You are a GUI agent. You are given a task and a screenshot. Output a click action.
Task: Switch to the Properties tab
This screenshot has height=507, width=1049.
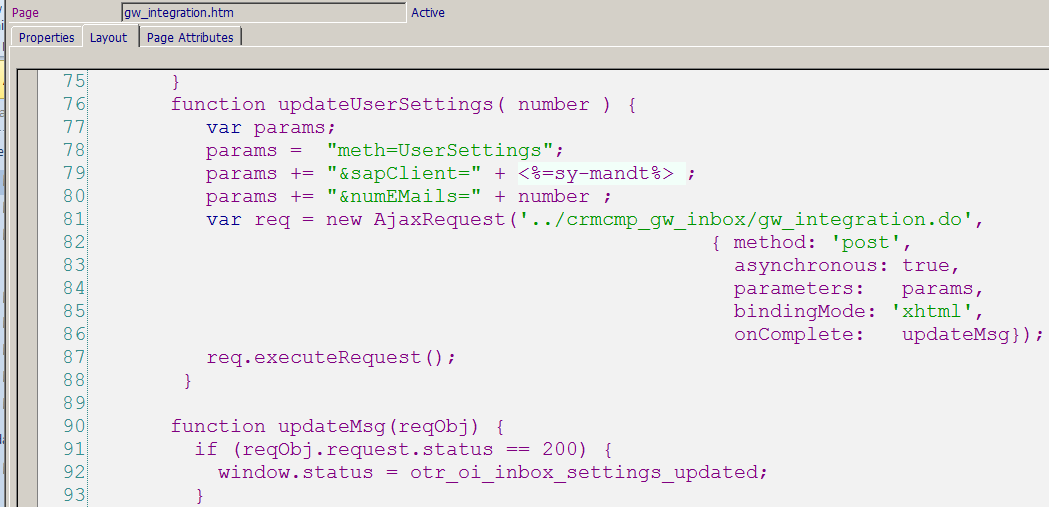click(x=46, y=37)
